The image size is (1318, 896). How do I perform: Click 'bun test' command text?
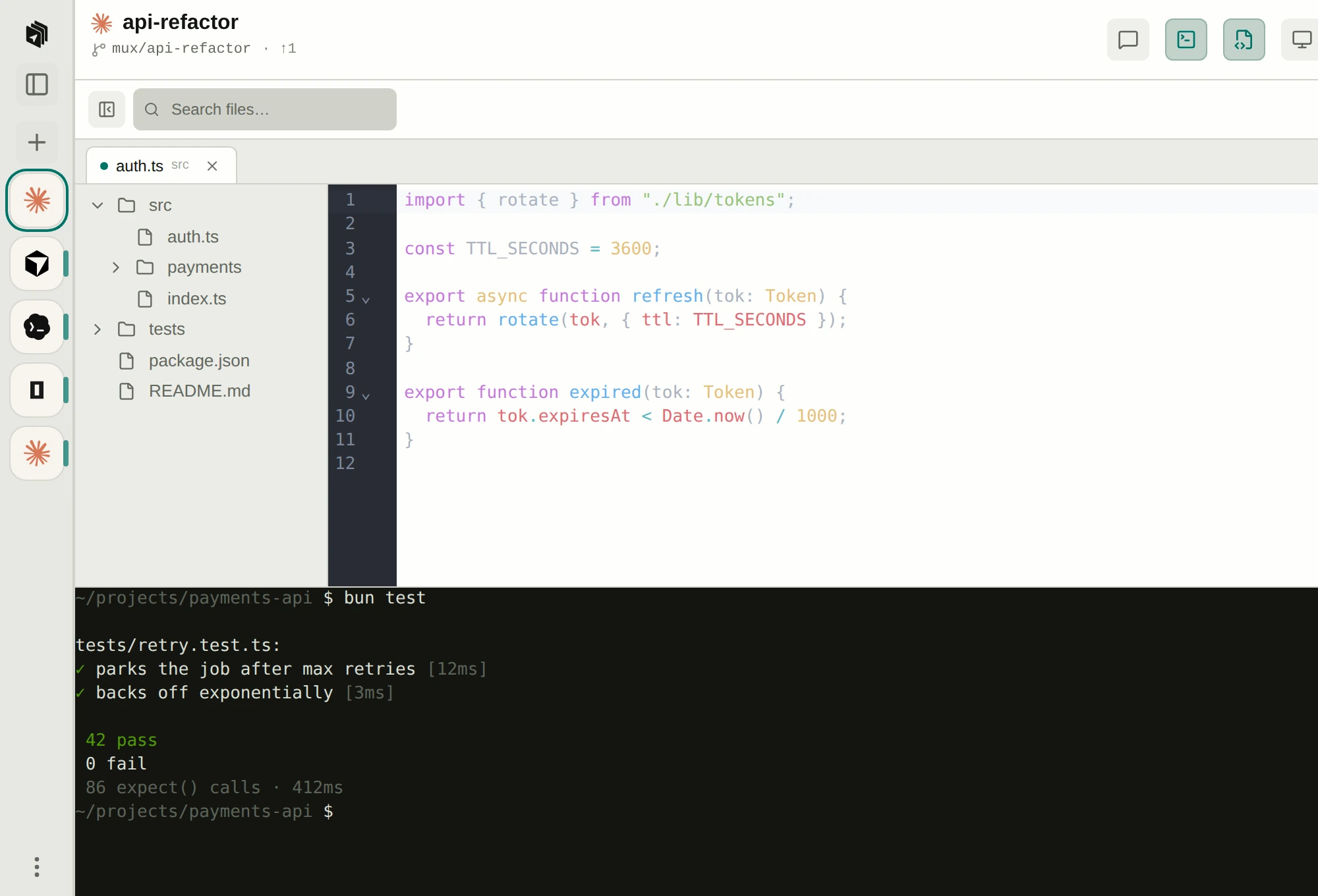point(385,598)
